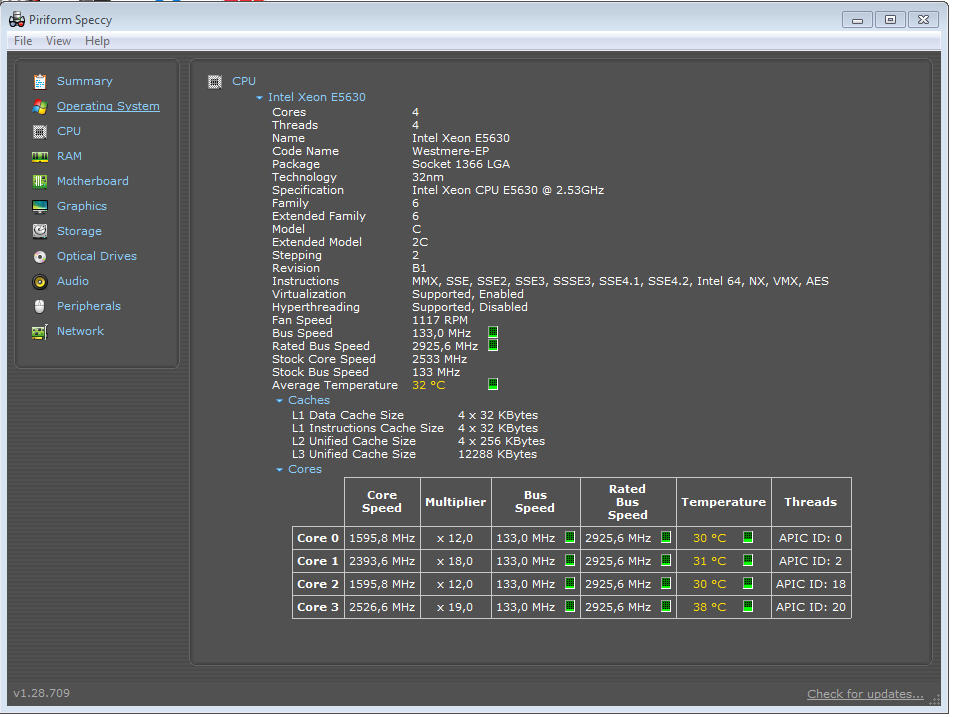Open the Motherboard section

tap(92, 181)
